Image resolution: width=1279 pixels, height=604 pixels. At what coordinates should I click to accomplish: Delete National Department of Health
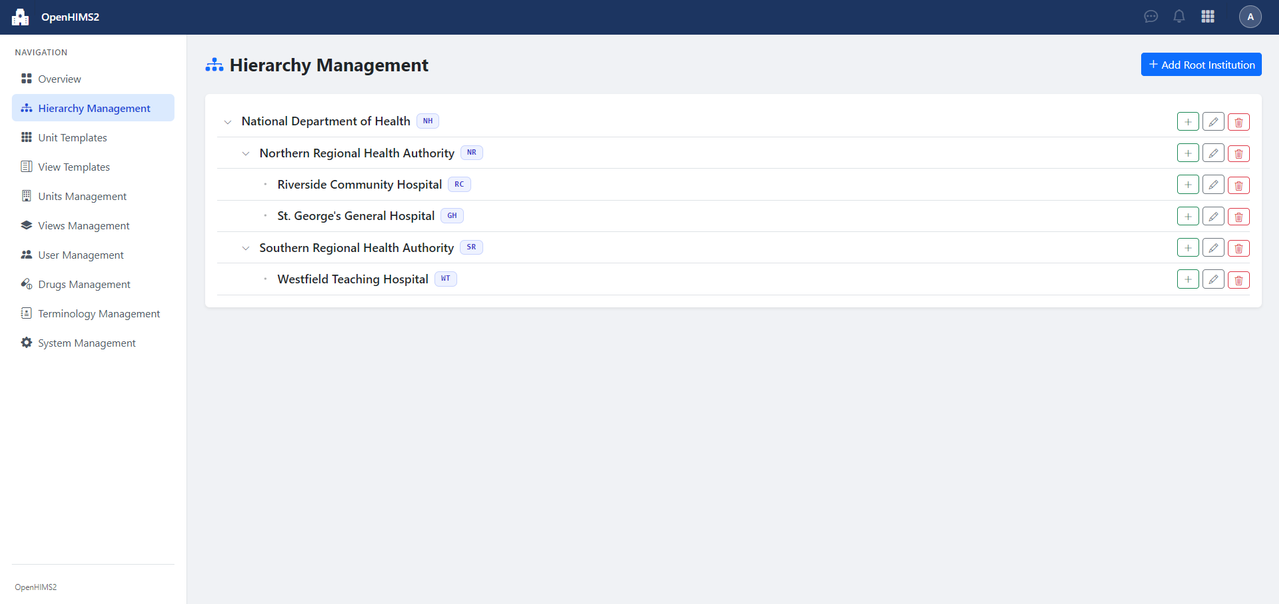coord(1239,122)
